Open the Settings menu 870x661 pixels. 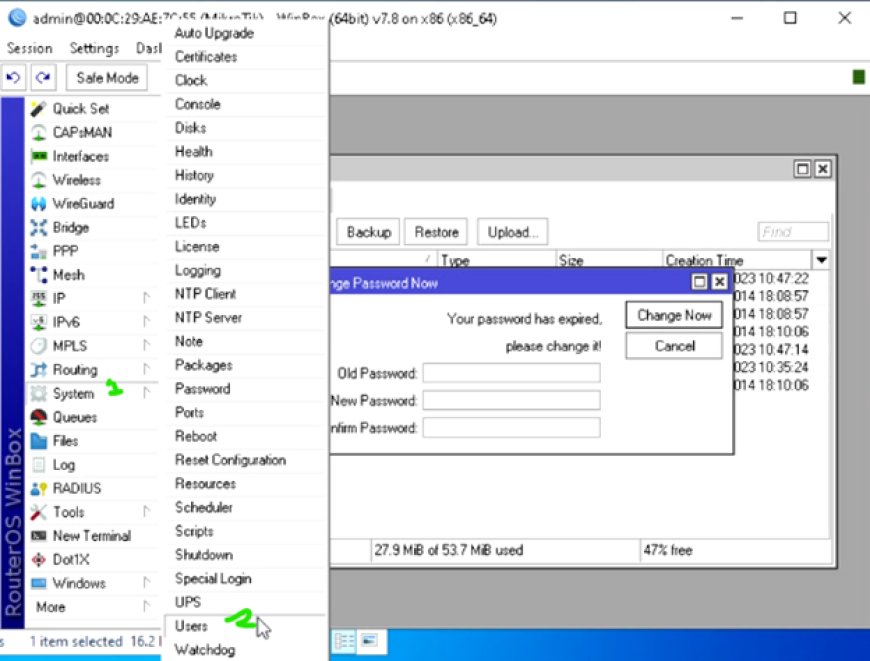[x=94, y=49]
